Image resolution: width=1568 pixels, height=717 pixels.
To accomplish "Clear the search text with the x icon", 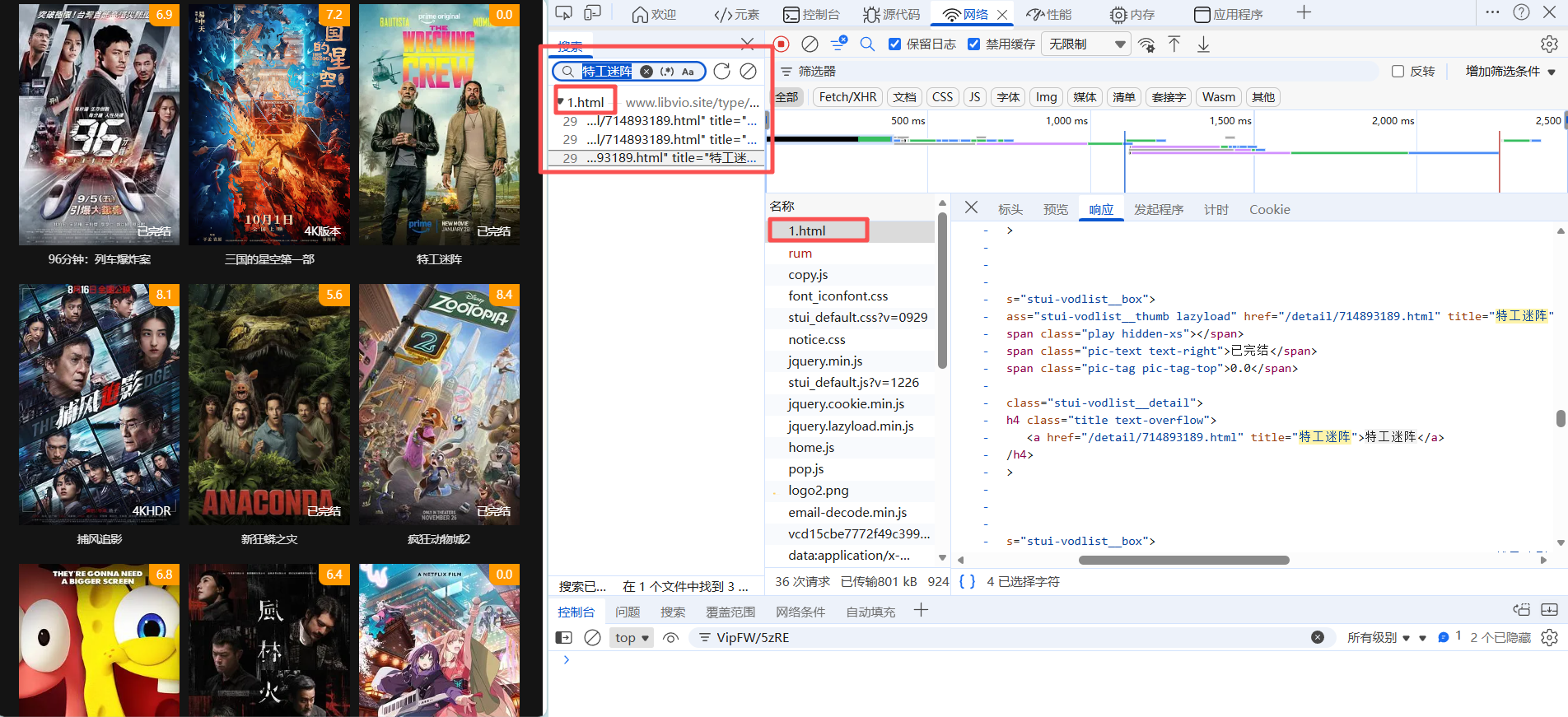I will pyautogui.click(x=646, y=72).
